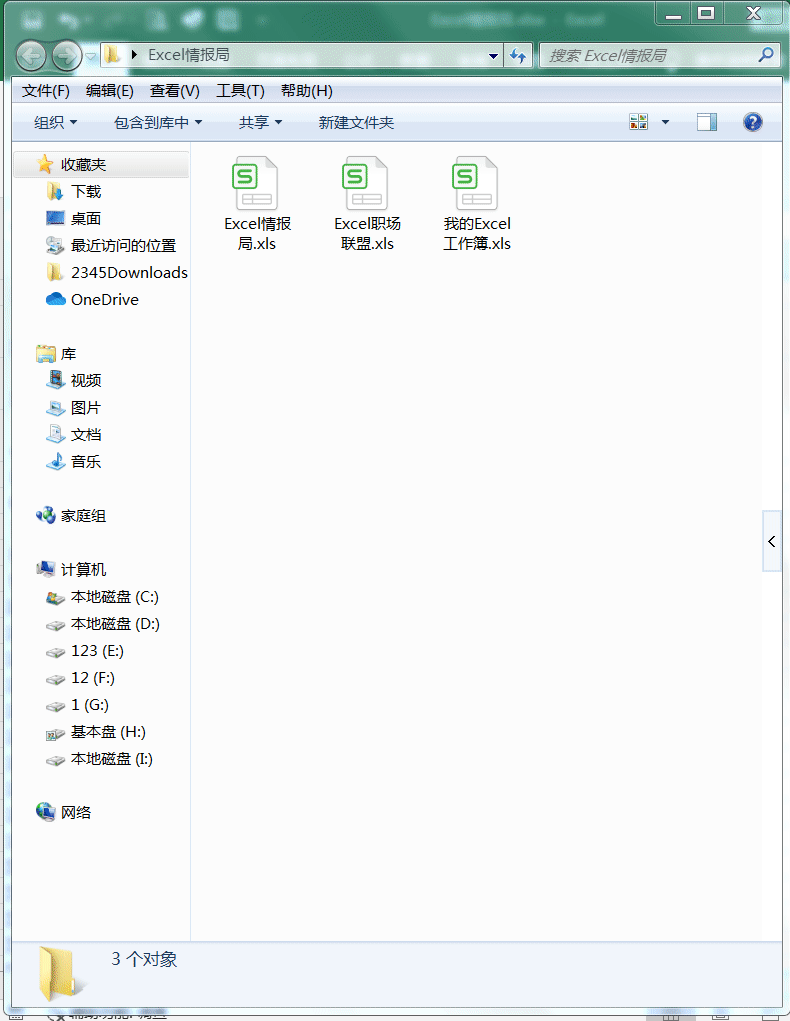The image size is (790, 1021).
Task: Go back with the Back arrow button
Action: (31, 56)
